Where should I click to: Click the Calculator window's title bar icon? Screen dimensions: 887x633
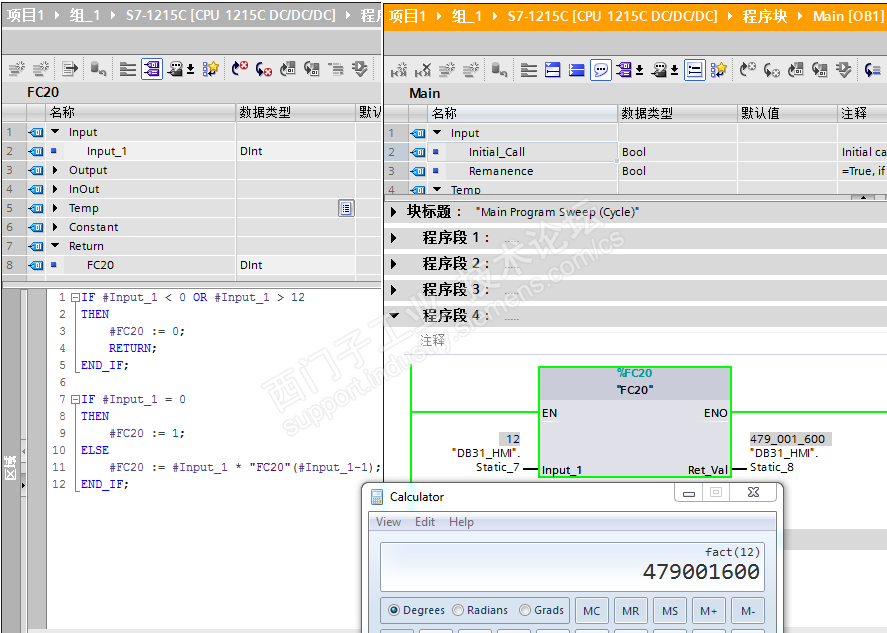(x=377, y=497)
